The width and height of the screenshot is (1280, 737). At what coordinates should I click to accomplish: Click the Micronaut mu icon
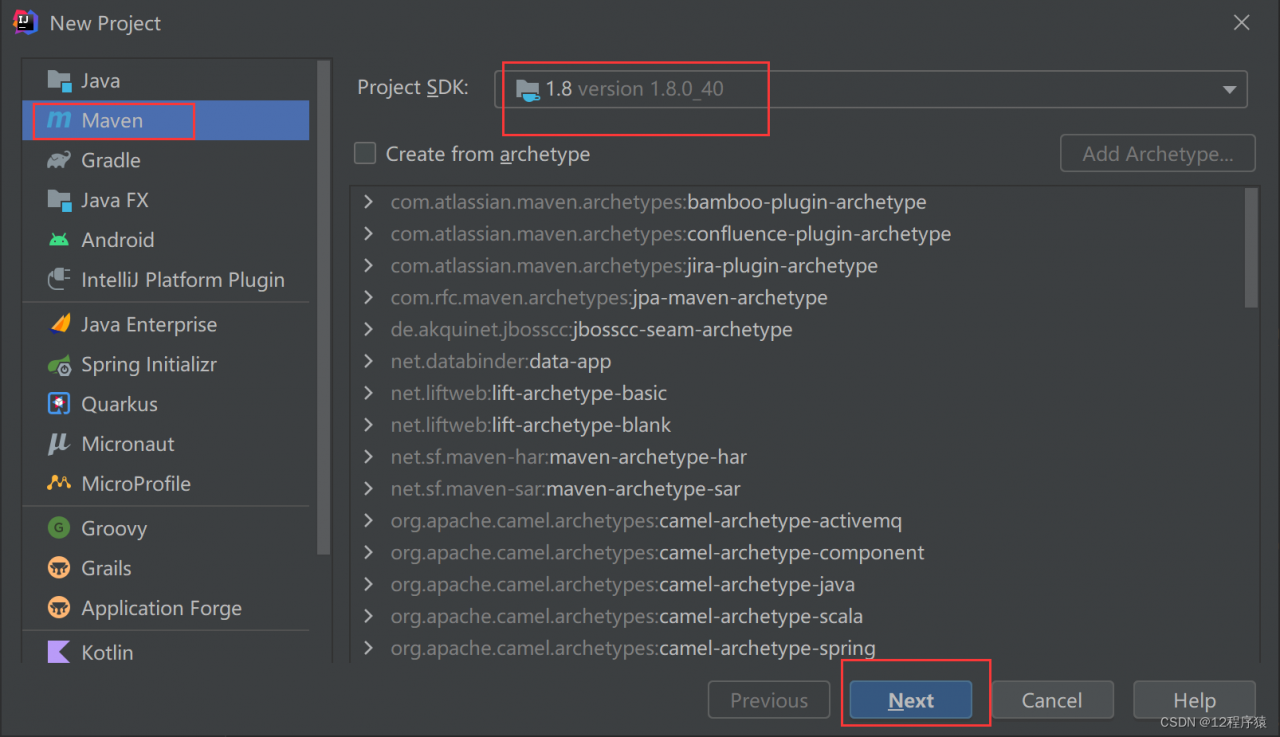(x=59, y=444)
